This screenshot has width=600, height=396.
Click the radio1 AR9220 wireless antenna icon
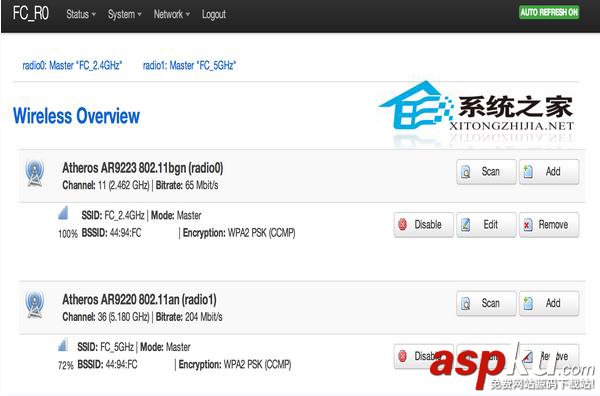coord(35,305)
